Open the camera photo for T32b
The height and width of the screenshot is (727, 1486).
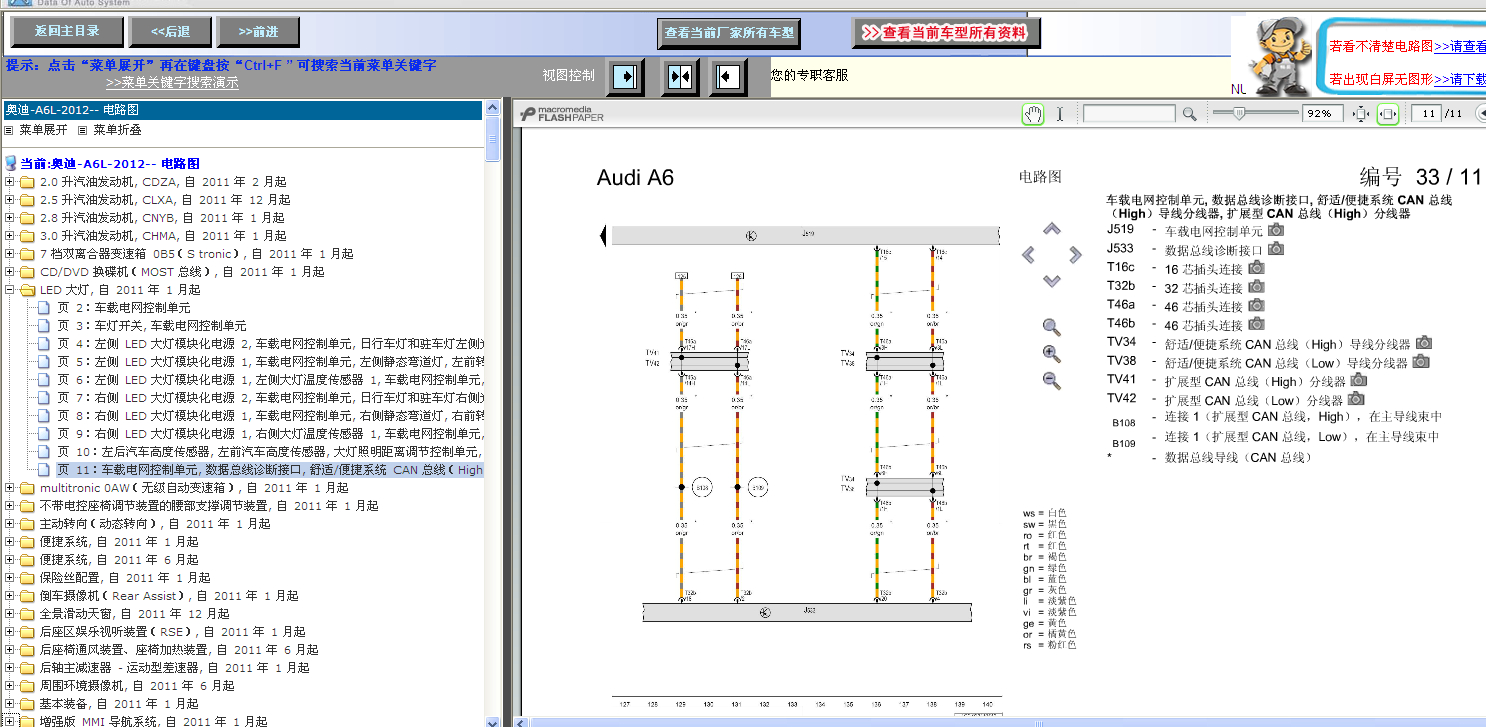(x=1256, y=287)
